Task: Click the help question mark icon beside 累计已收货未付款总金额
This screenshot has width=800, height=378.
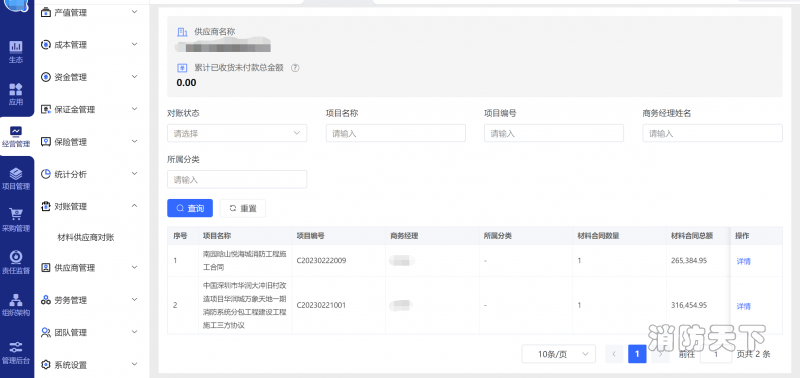Action: [295, 68]
